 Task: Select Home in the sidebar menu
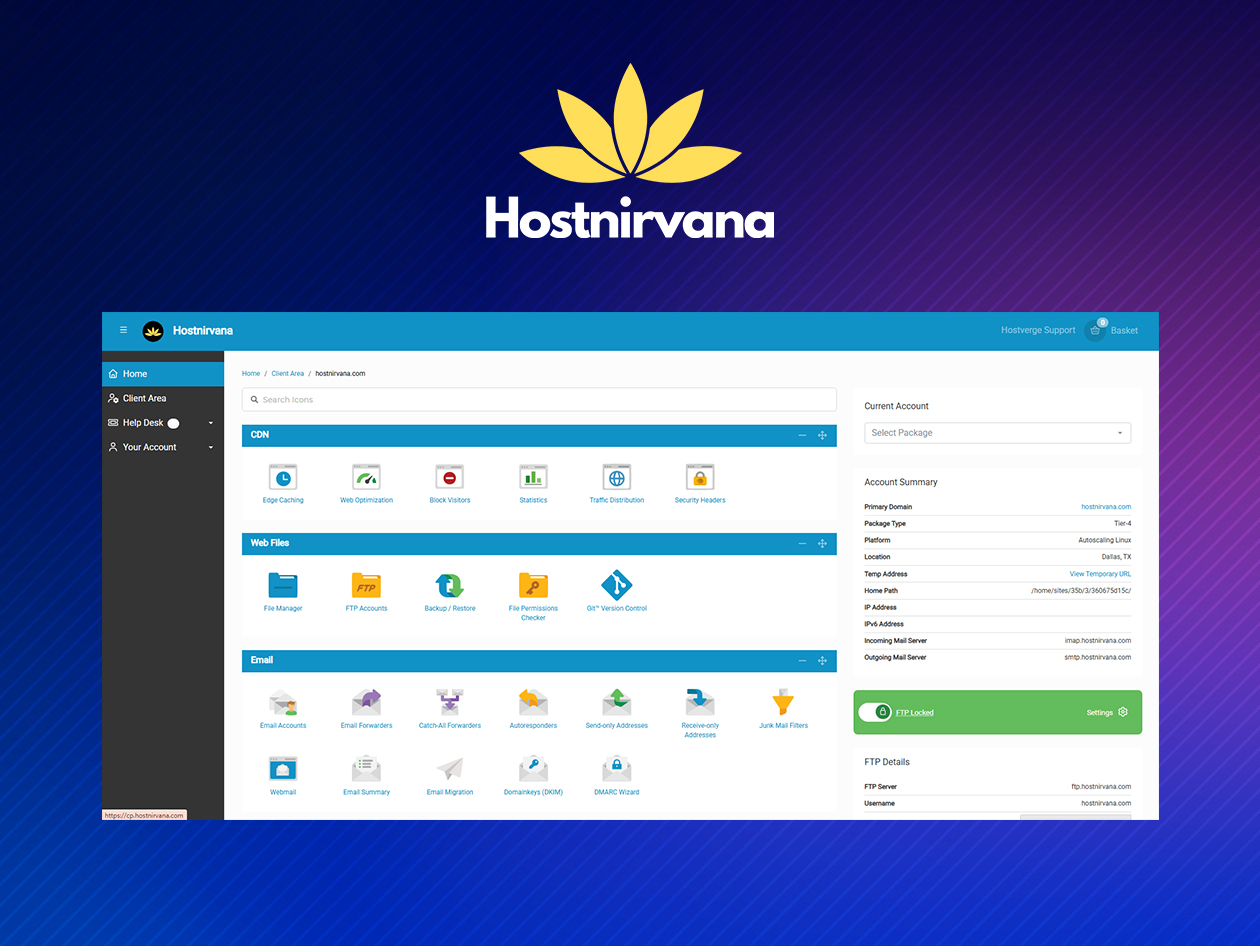[x=133, y=373]
